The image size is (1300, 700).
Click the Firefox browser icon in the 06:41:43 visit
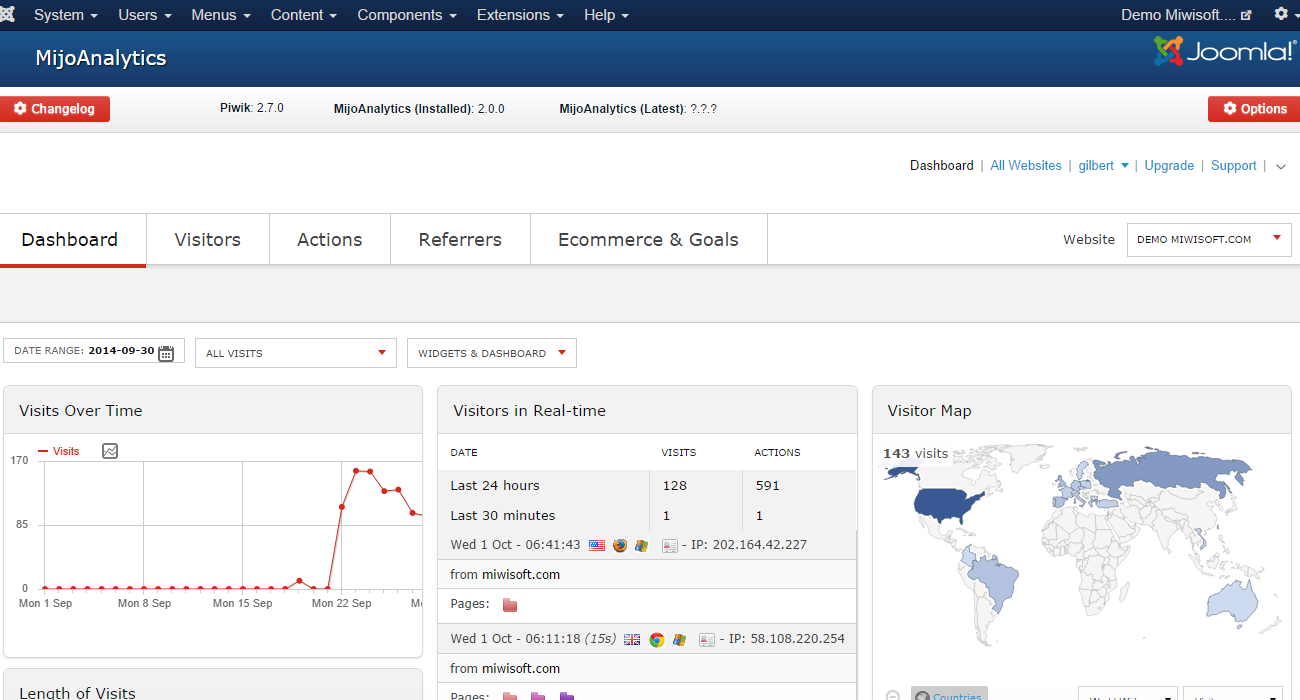coord(620,545)
